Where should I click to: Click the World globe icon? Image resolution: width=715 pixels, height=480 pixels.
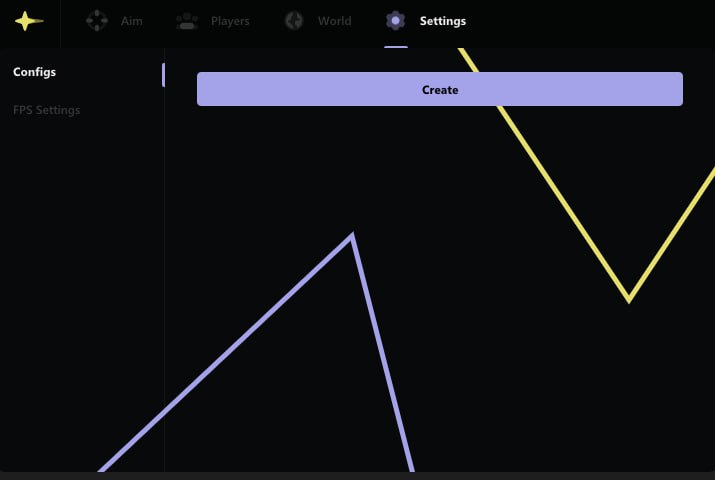tap(293, 21)
